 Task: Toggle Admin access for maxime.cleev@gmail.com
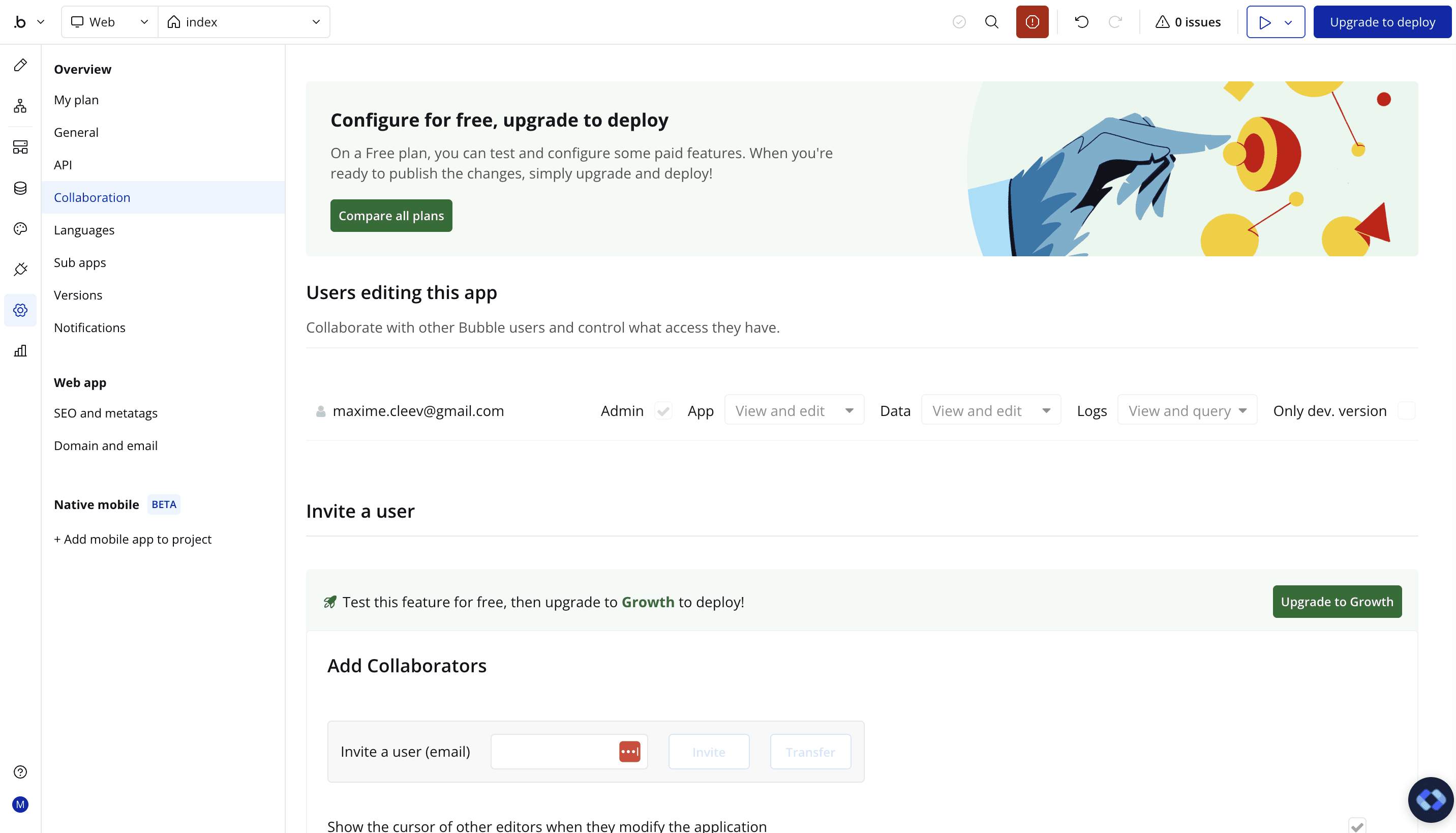(663, 410)
